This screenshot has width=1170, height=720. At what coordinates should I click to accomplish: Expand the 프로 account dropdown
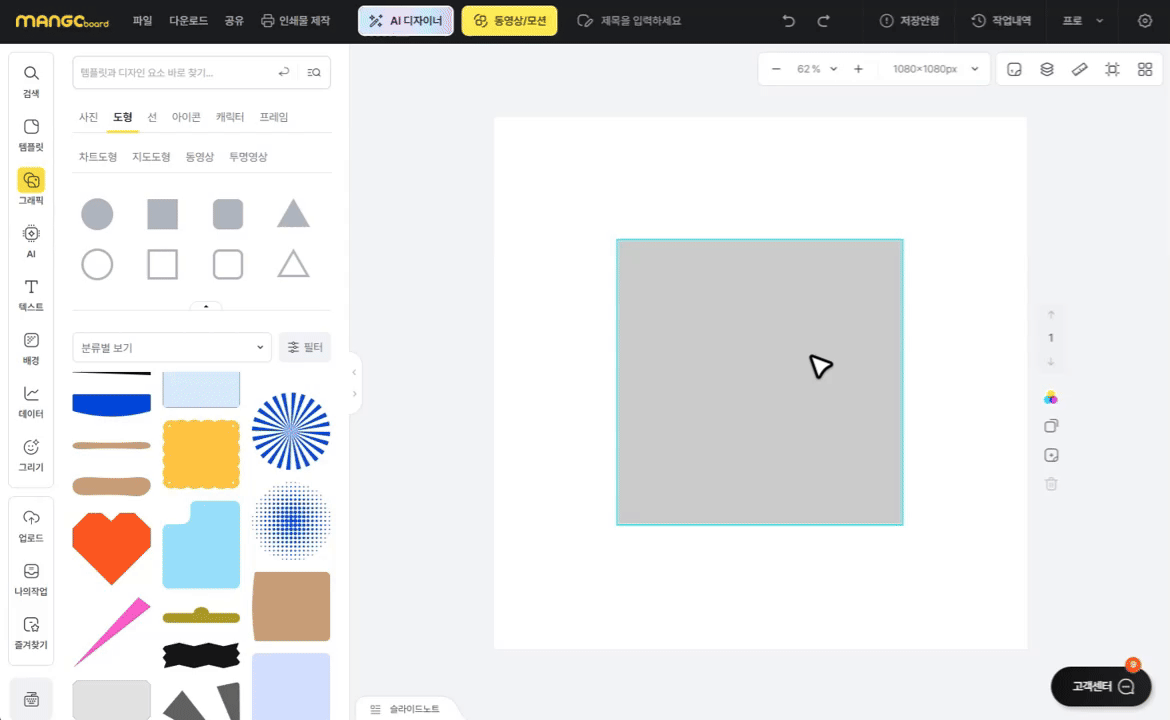pos(1083,21)
